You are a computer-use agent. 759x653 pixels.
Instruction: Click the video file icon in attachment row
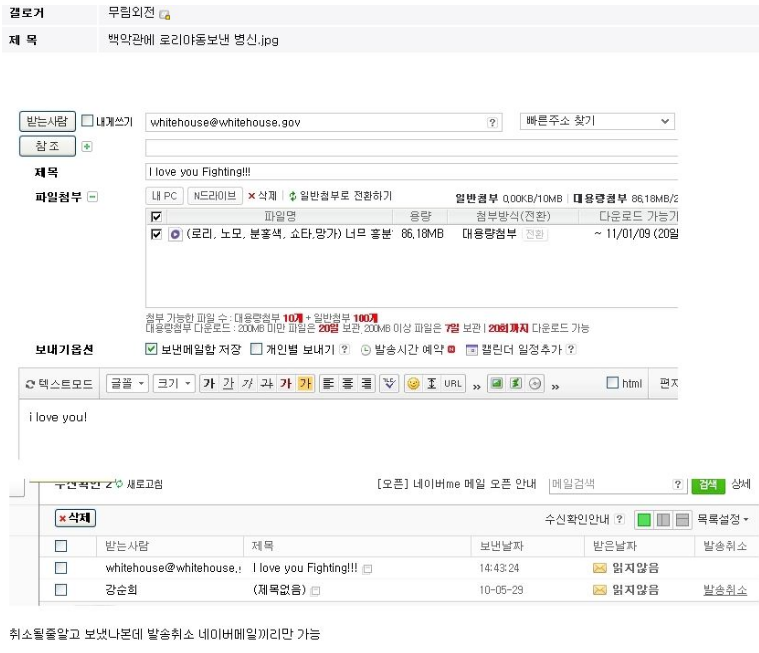(x=175, y=234)
